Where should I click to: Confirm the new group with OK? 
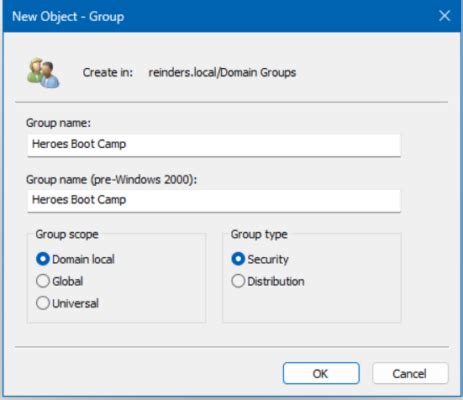321,373
